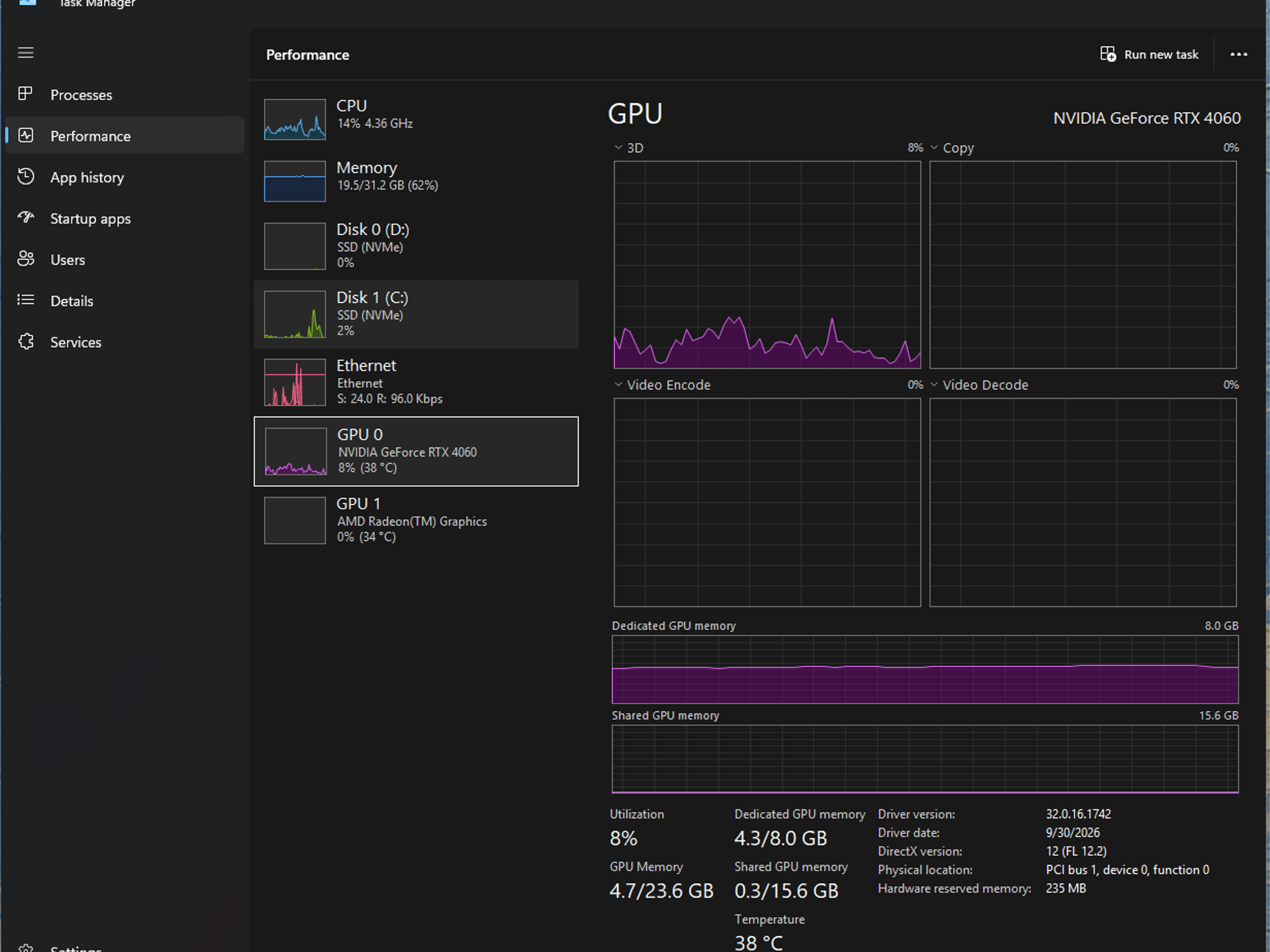Click the 0.3/15.6 GB shared memory value
1270x952 pixels.
tap(786, 891)
